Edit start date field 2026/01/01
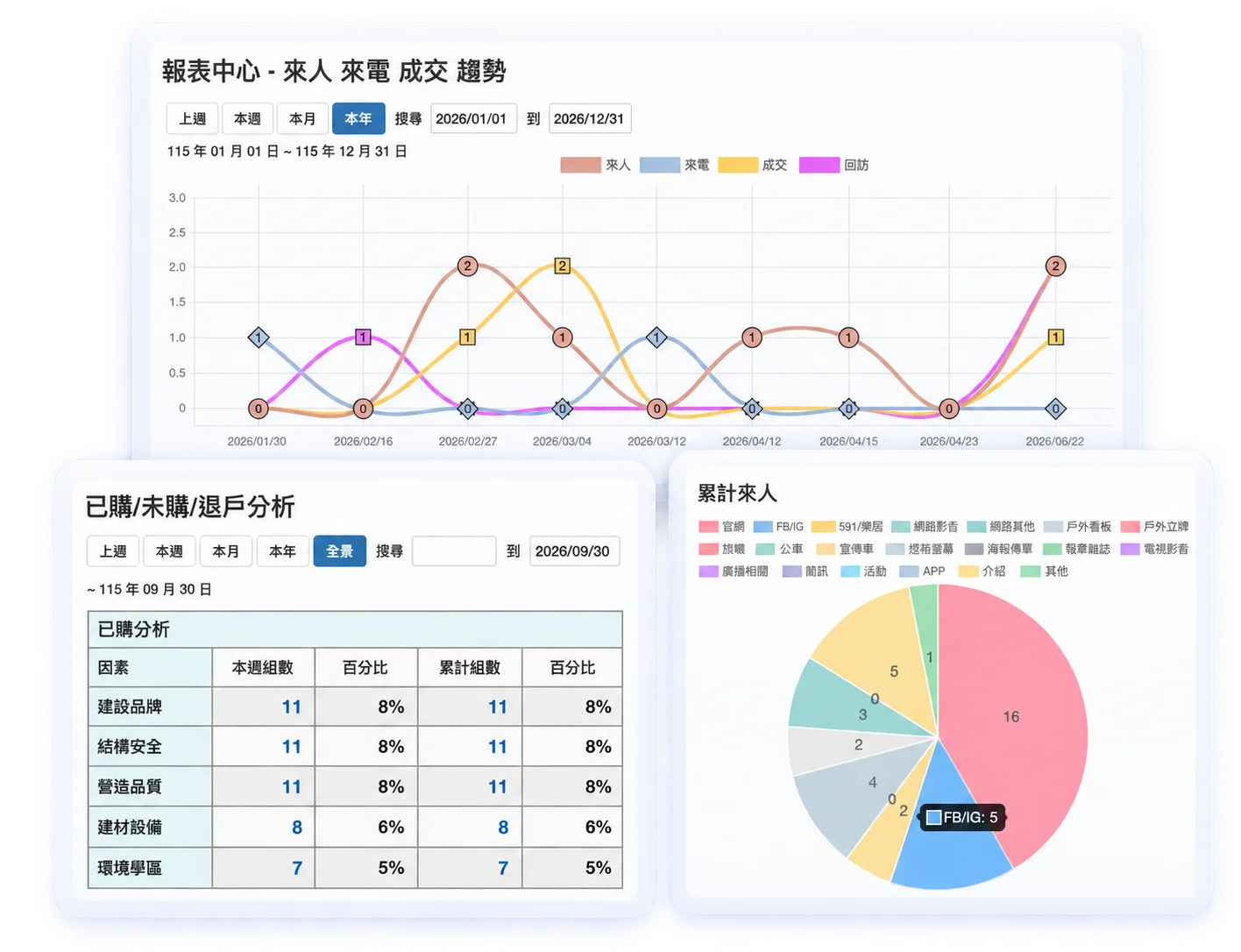The width and height of the screenshot is (1241, 952). pos(473,118)
